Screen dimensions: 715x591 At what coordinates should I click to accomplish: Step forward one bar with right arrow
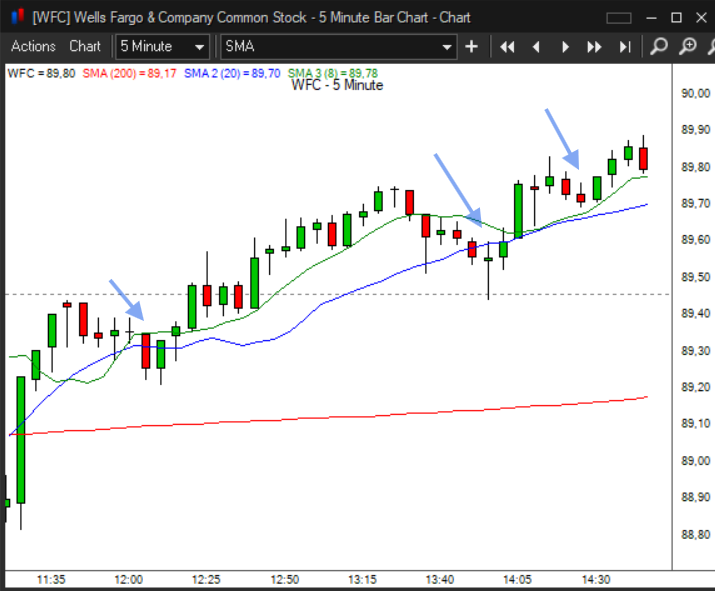(x=565, y=47)
